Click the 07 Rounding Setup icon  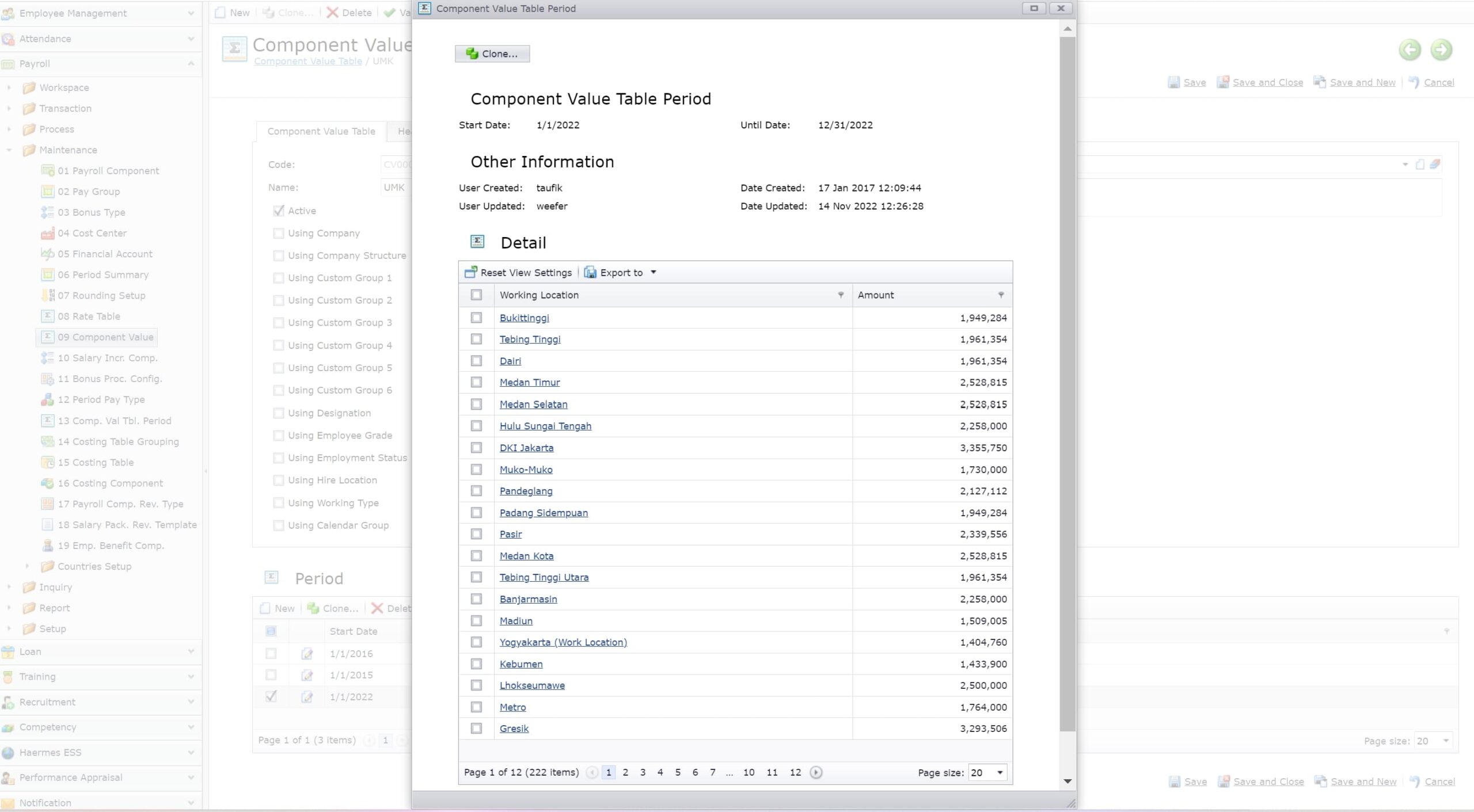[48, 295]
